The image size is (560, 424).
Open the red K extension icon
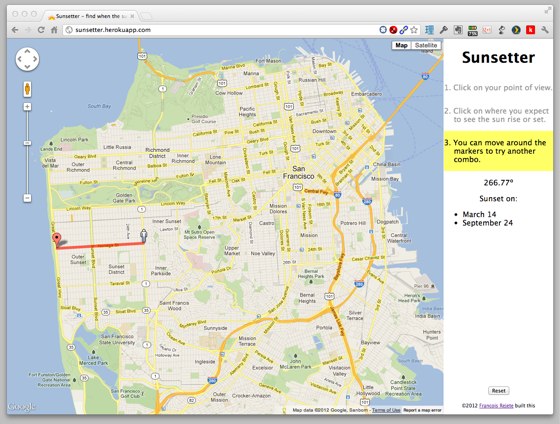tap(530, 30)
